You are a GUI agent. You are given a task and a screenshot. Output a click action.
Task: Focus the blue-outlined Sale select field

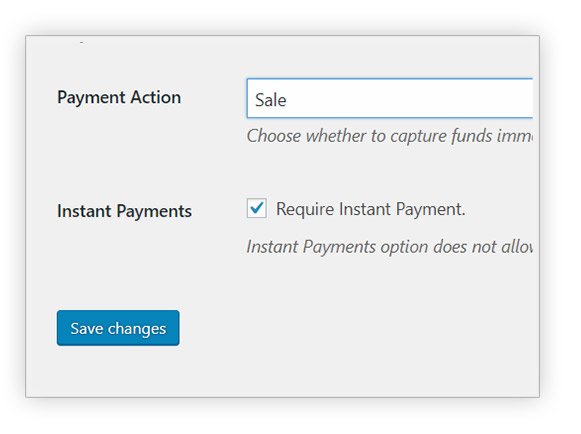point(390,99)
